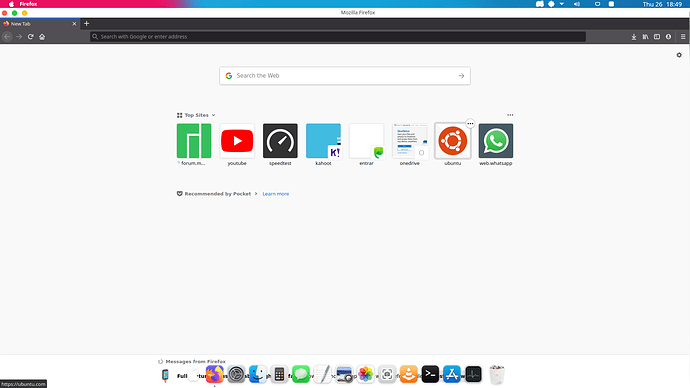This screenshot has width=690, height=388.
Task: Click the round white tray icon
Action: (x=551, y=4)
